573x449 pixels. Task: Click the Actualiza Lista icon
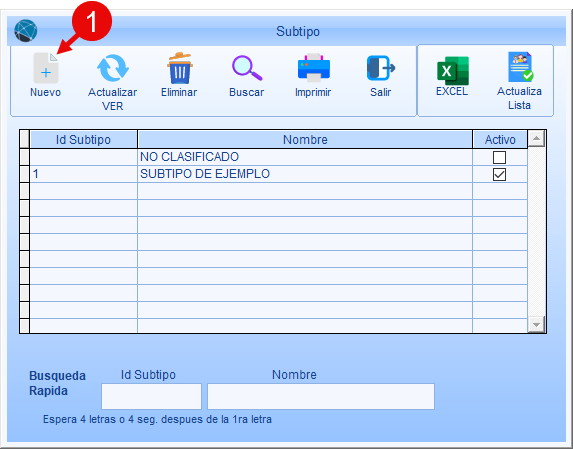520,67
